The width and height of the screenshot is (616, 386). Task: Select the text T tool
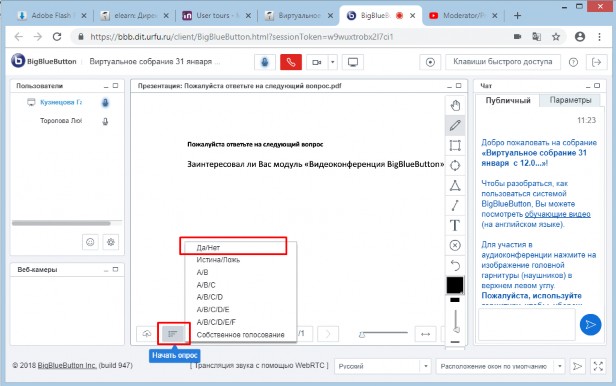(455, 225)
